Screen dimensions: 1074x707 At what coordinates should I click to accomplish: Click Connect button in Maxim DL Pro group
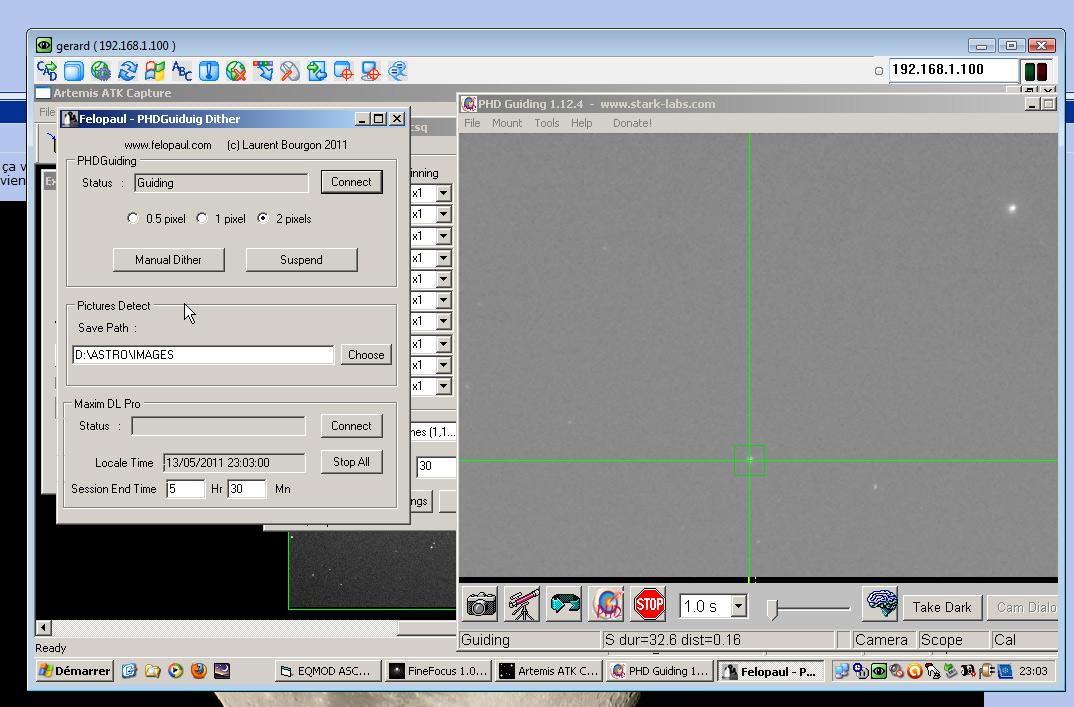pos(351,426)
